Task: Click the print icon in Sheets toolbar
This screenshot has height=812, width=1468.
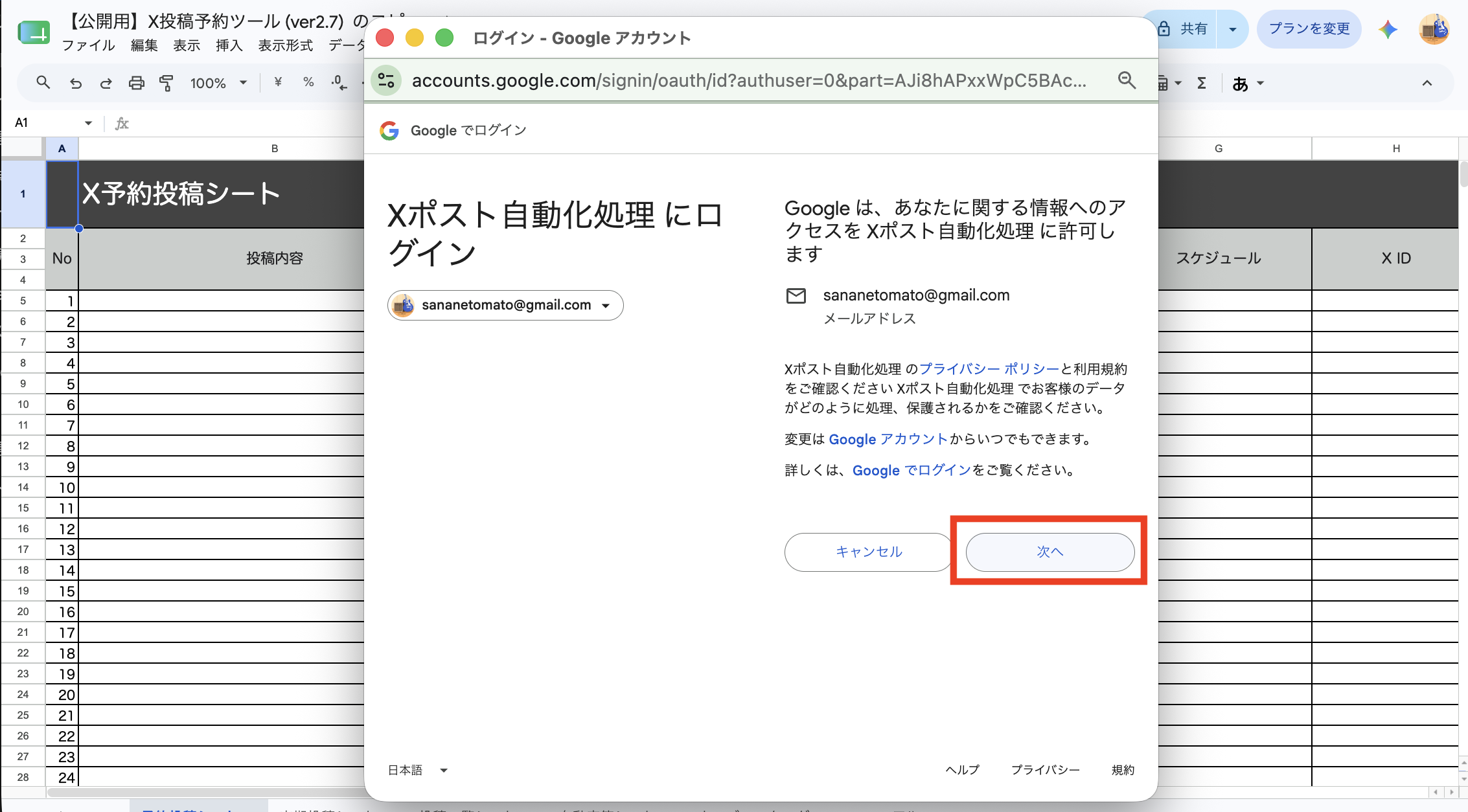Action: (136, 83)
